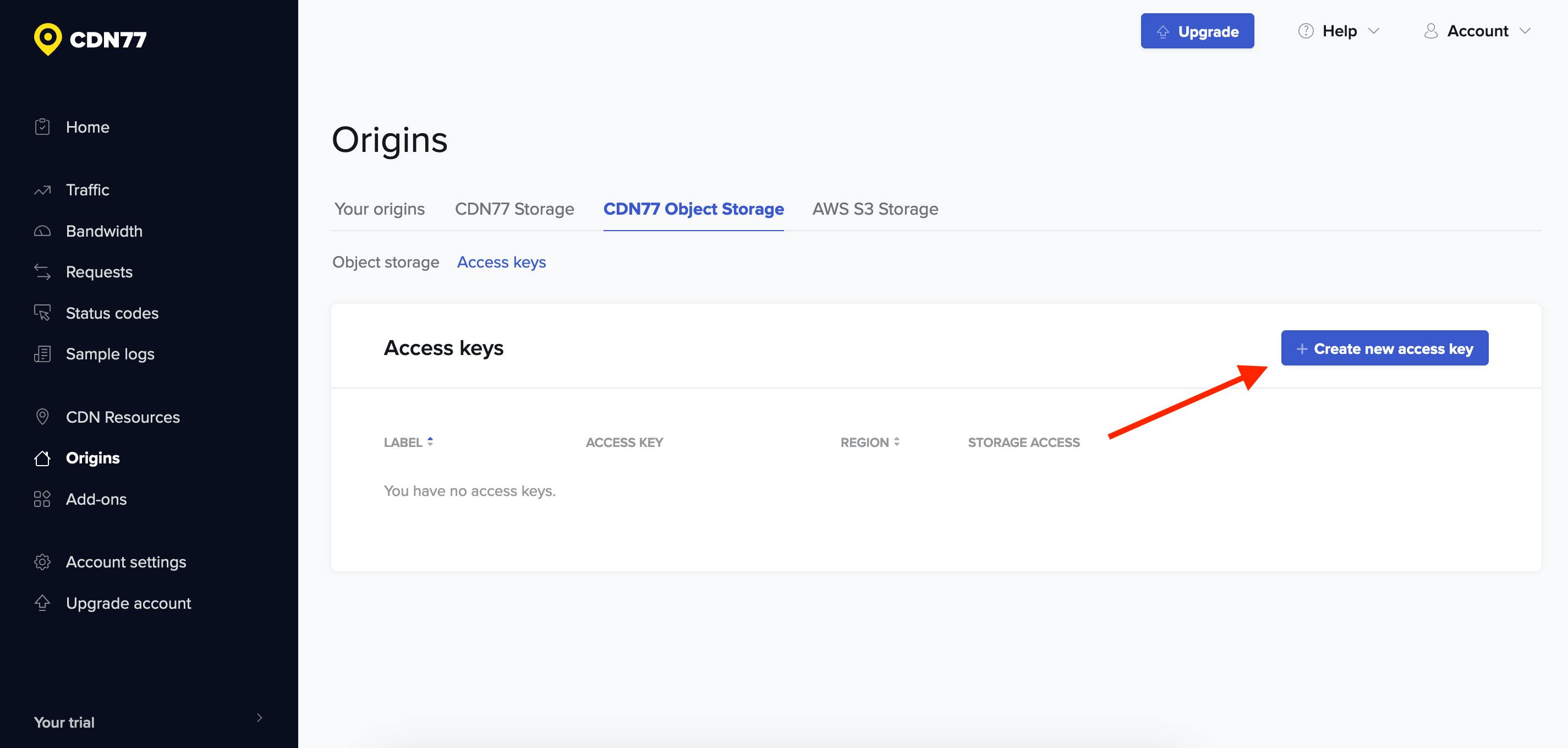
Task: Open Status codes in sidebar
Action: pos(112,313)
